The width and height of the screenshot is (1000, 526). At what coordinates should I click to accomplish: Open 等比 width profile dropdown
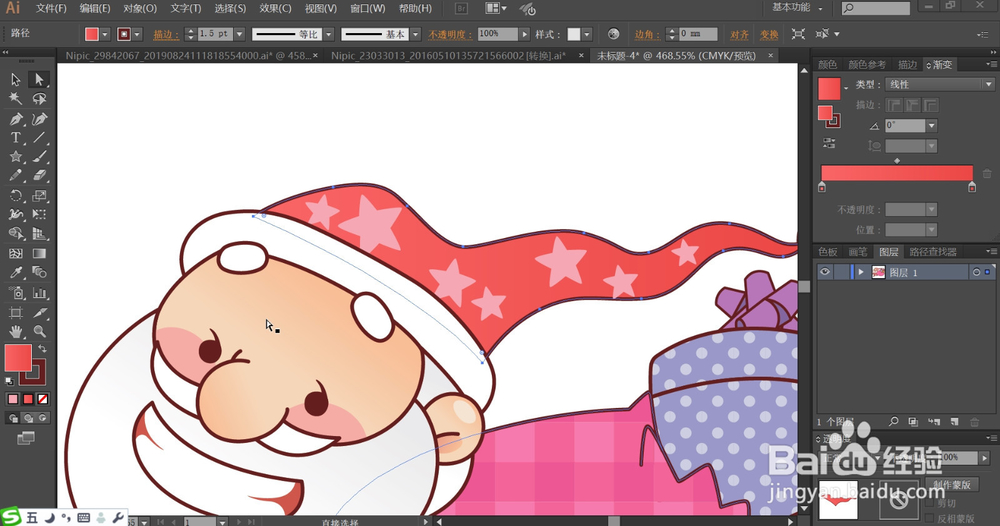click(329, 34)
